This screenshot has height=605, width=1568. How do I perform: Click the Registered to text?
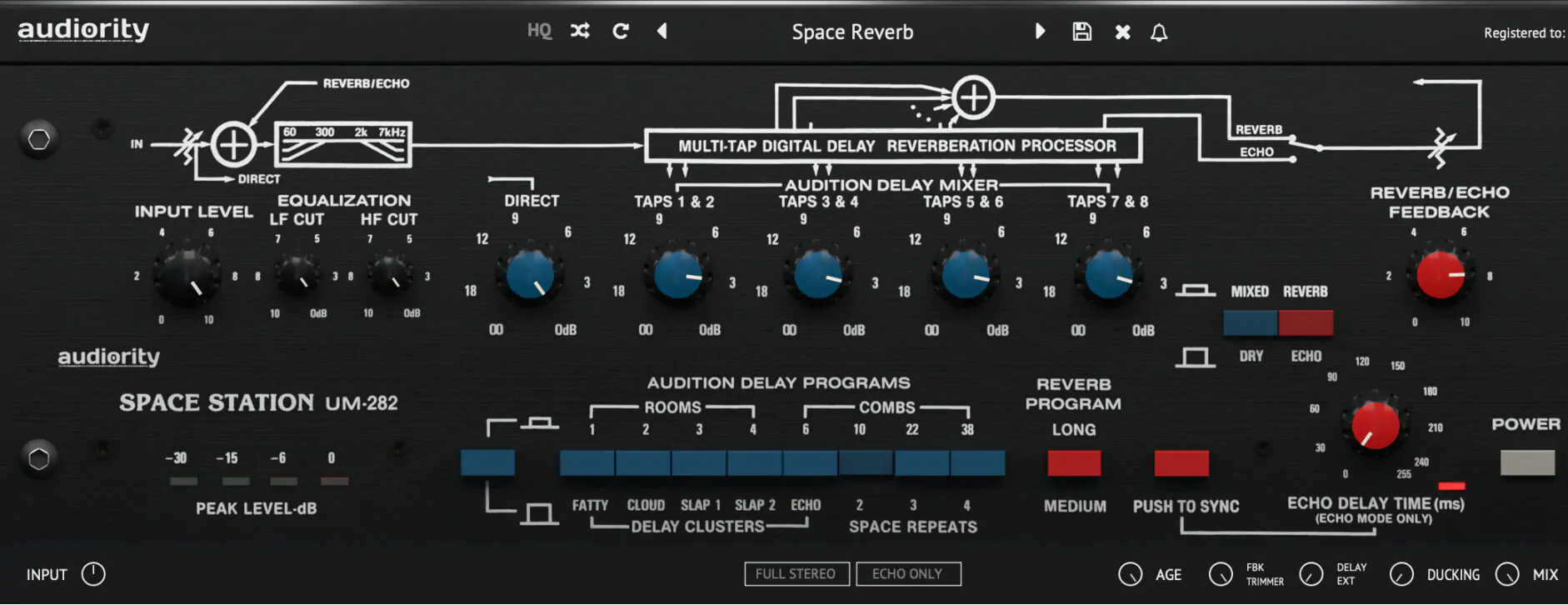point(1525,33)
